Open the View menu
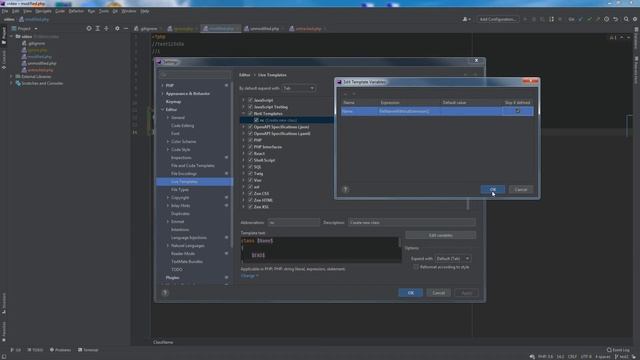 point(27,11)
